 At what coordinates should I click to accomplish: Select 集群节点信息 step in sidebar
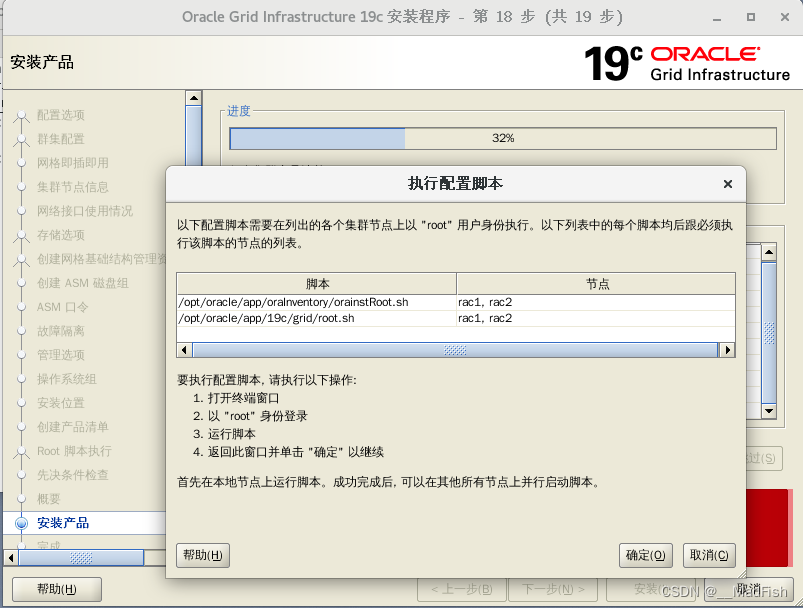coord(73,187)
